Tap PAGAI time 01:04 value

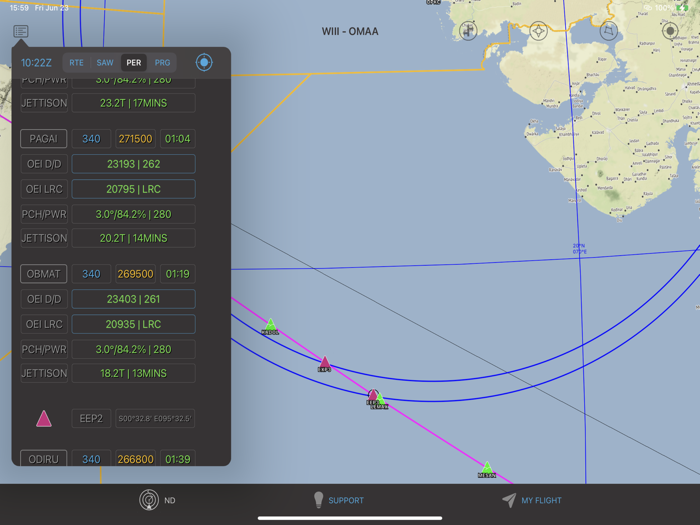pos(178,139)
